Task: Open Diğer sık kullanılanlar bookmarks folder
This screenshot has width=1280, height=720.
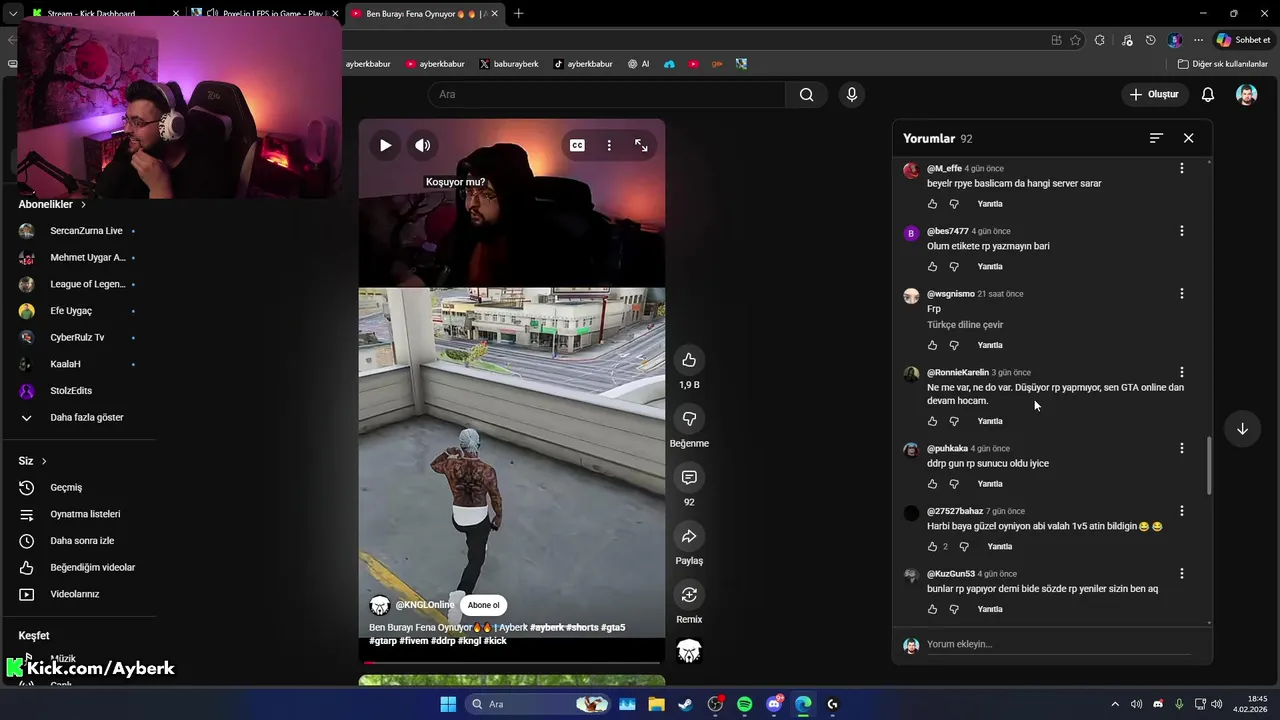Action: coord(1222,64)
